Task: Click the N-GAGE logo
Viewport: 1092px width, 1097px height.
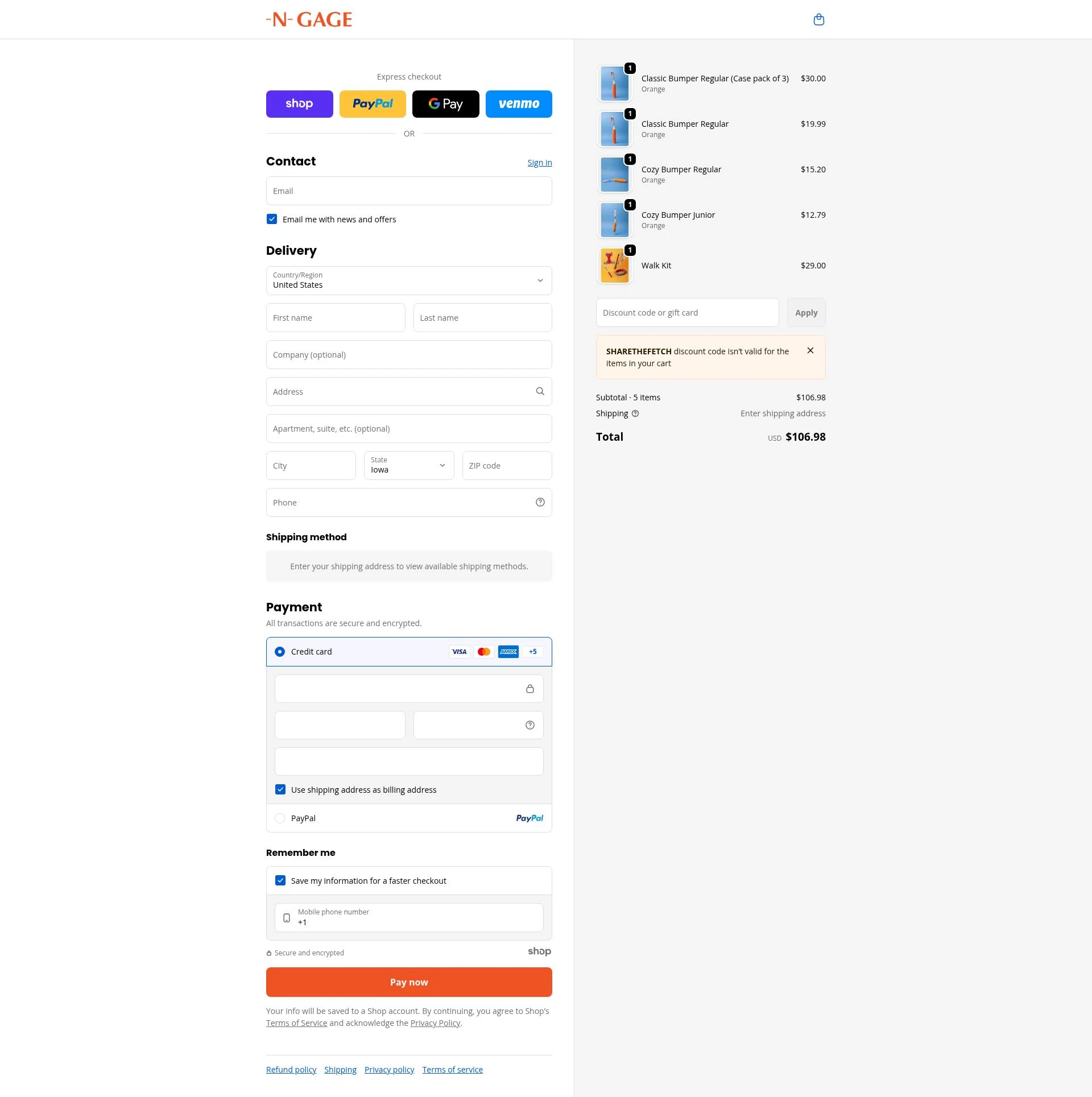Action: point(309,19)
